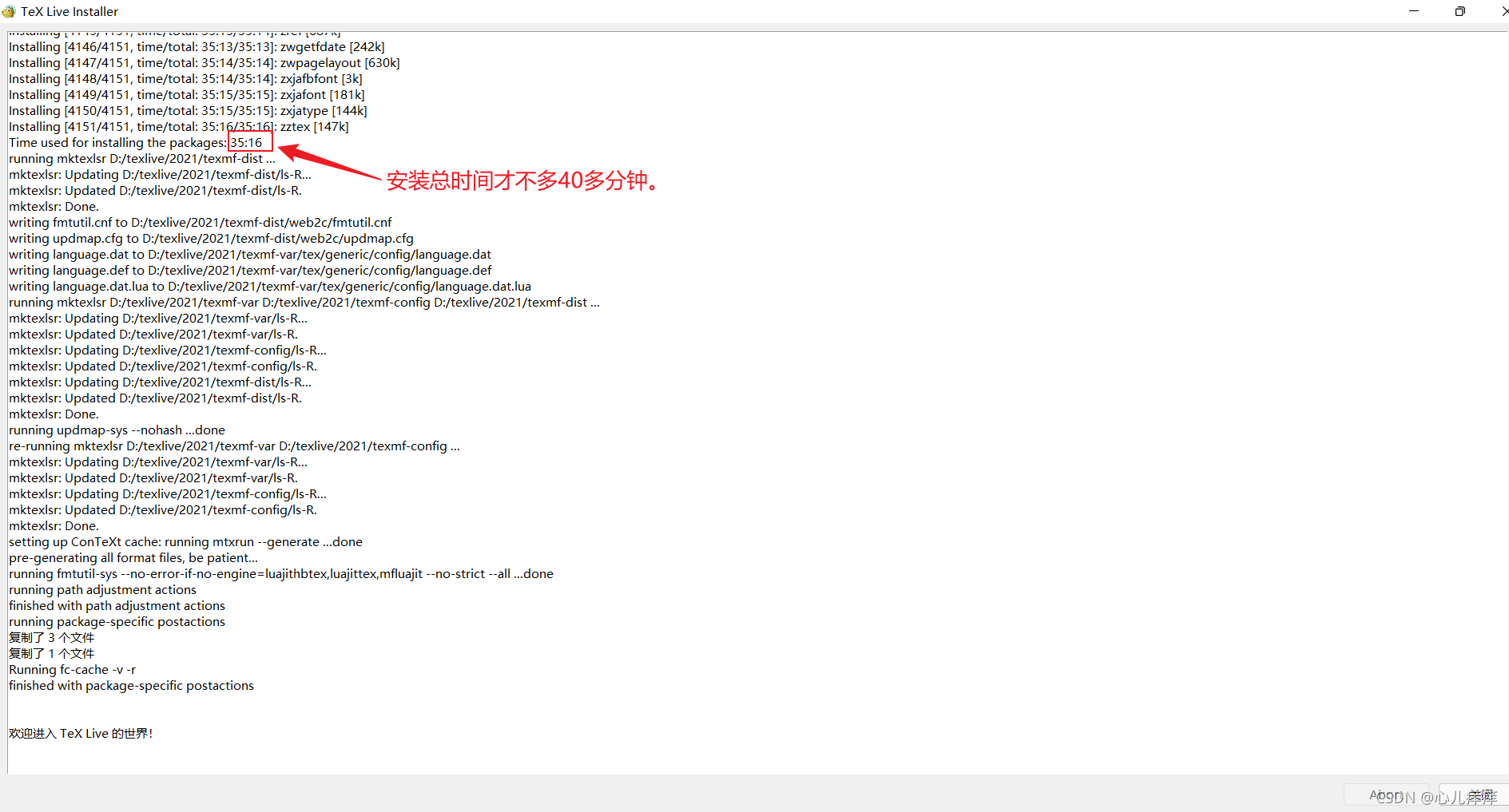Click the '复制了 3 个文件' line

51,638
